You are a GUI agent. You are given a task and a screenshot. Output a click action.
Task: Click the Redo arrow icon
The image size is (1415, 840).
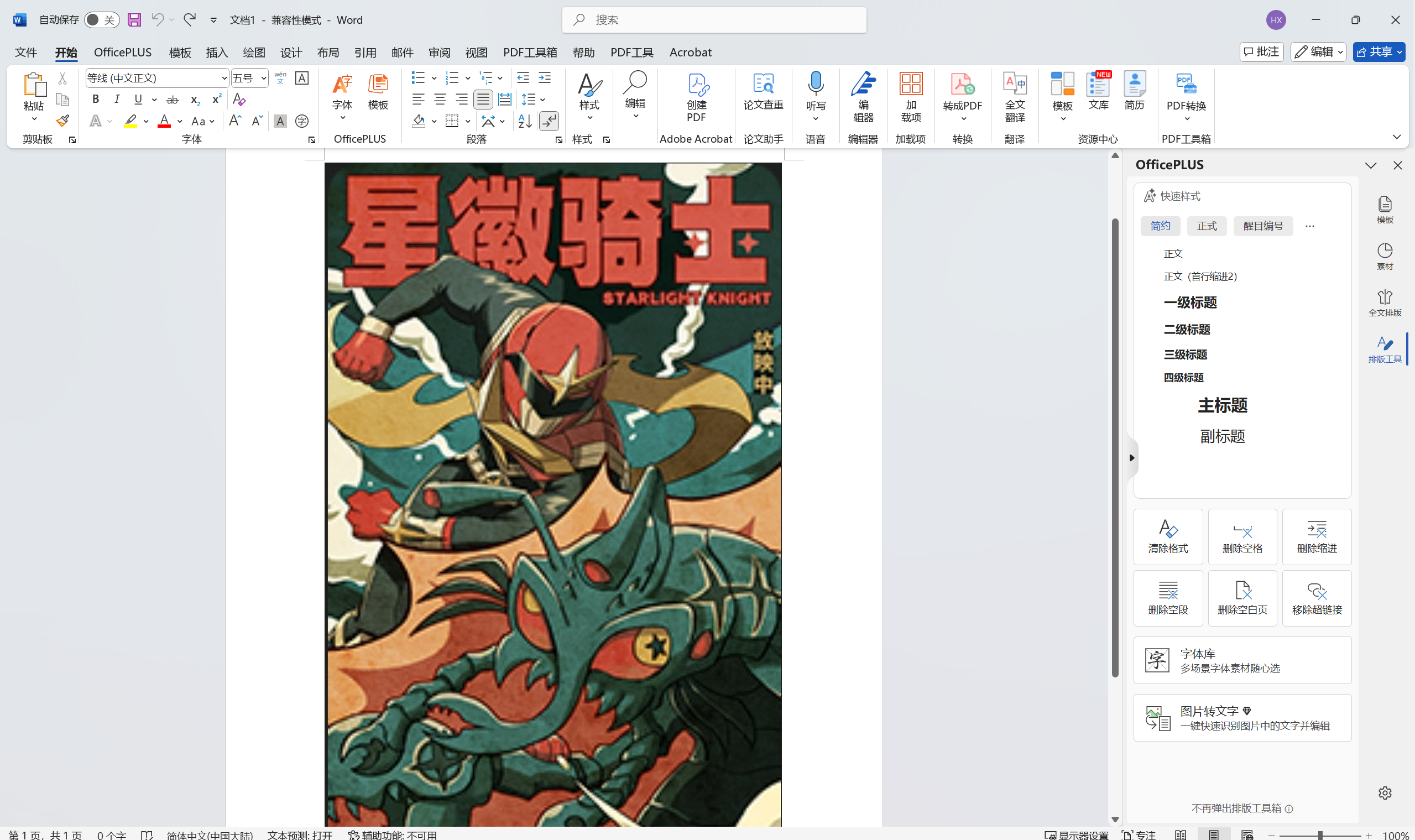190,20
